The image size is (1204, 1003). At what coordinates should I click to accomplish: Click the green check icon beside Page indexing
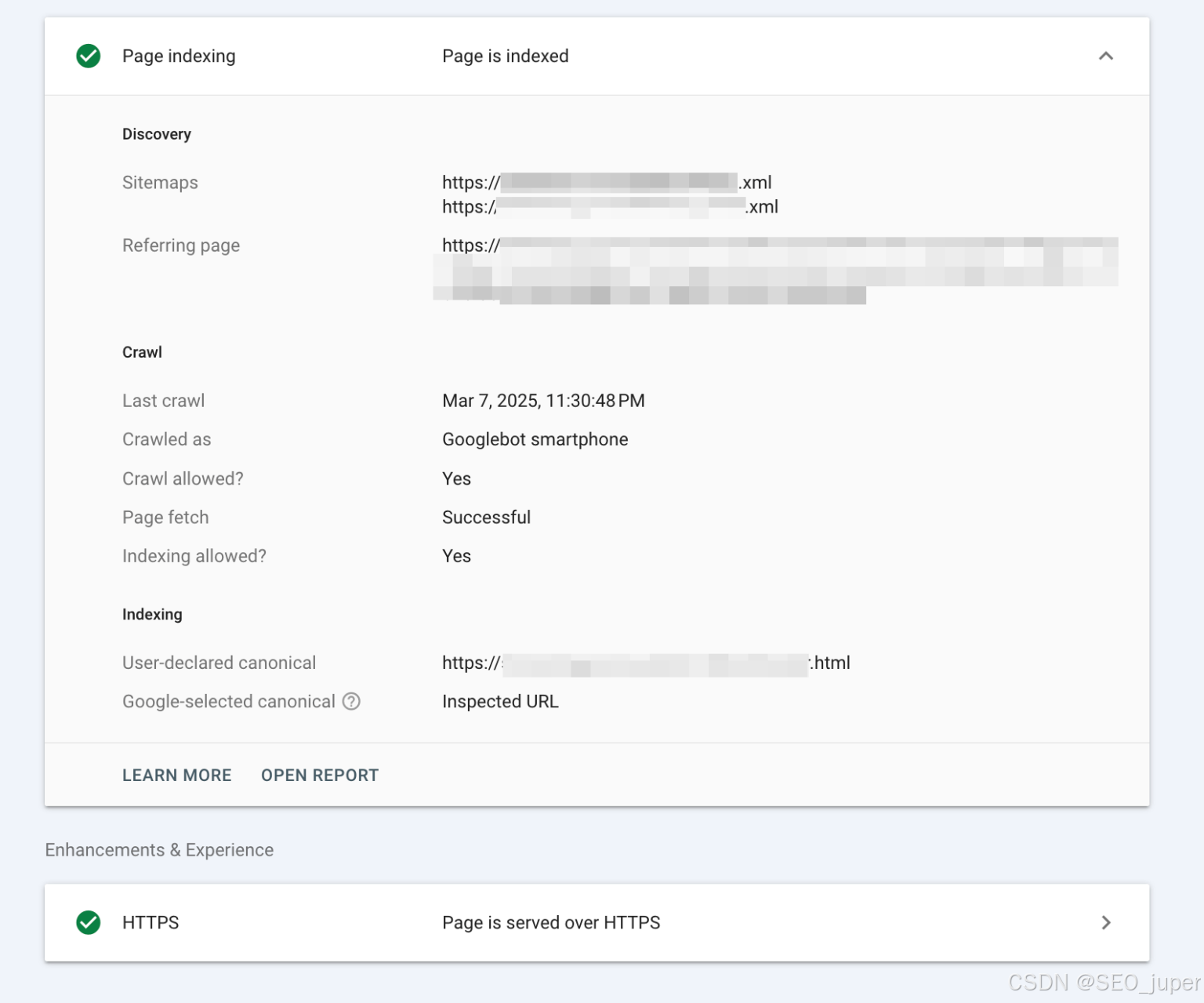coord(89,56)
